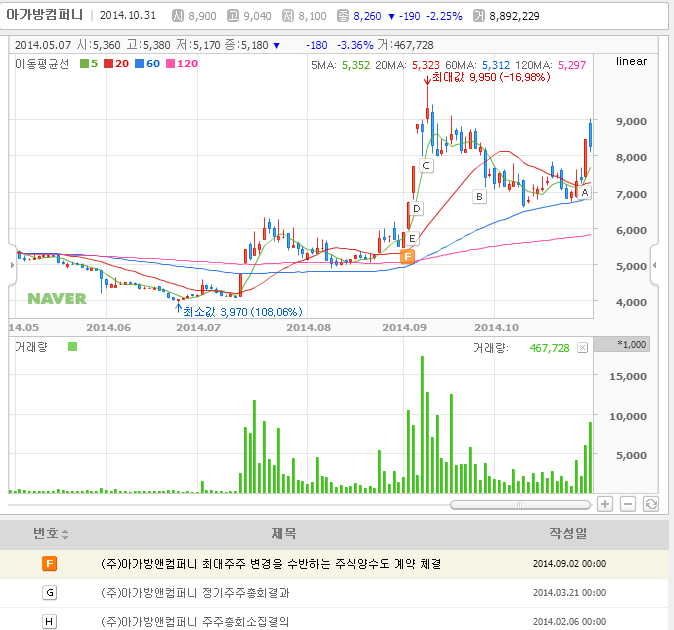Click the 2014.03.21 date cell
Viewport: 674px width, 630px height.
click(x=569, y=593)
